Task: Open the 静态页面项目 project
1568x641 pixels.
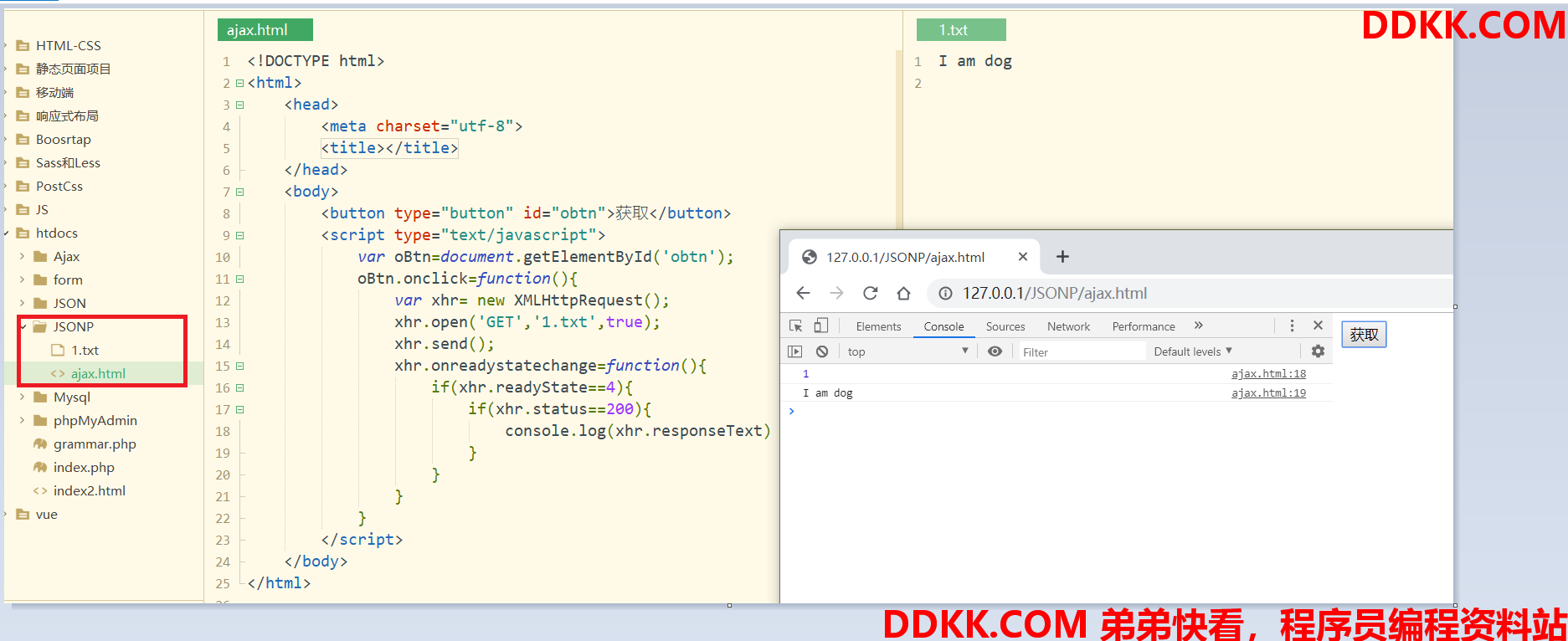Action: coord(73,69)
